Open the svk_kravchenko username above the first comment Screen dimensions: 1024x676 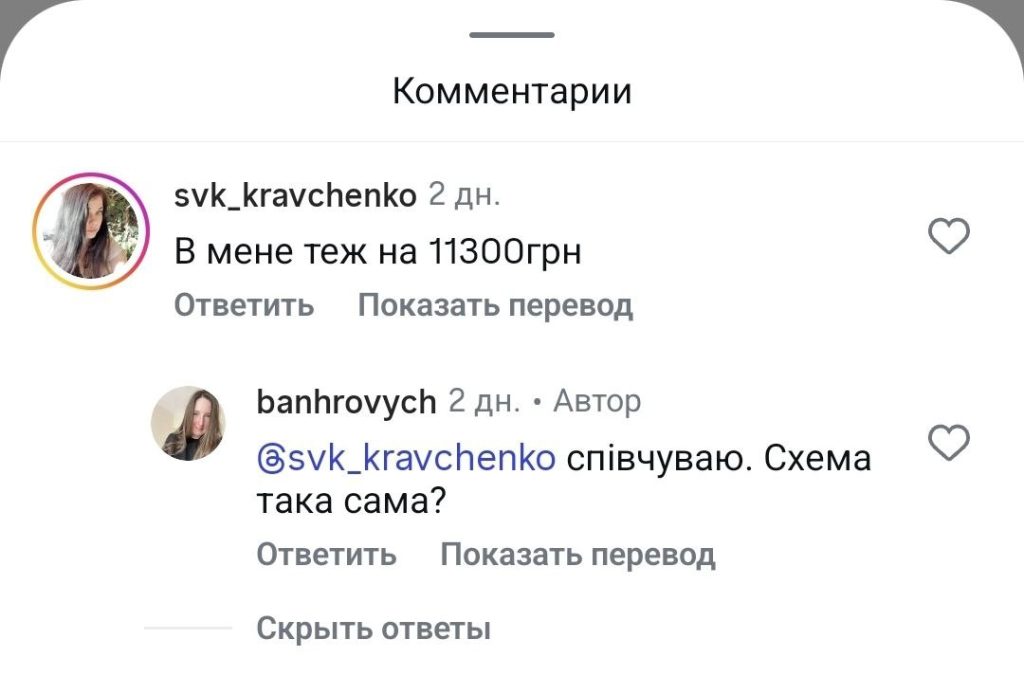coord(295,196)
